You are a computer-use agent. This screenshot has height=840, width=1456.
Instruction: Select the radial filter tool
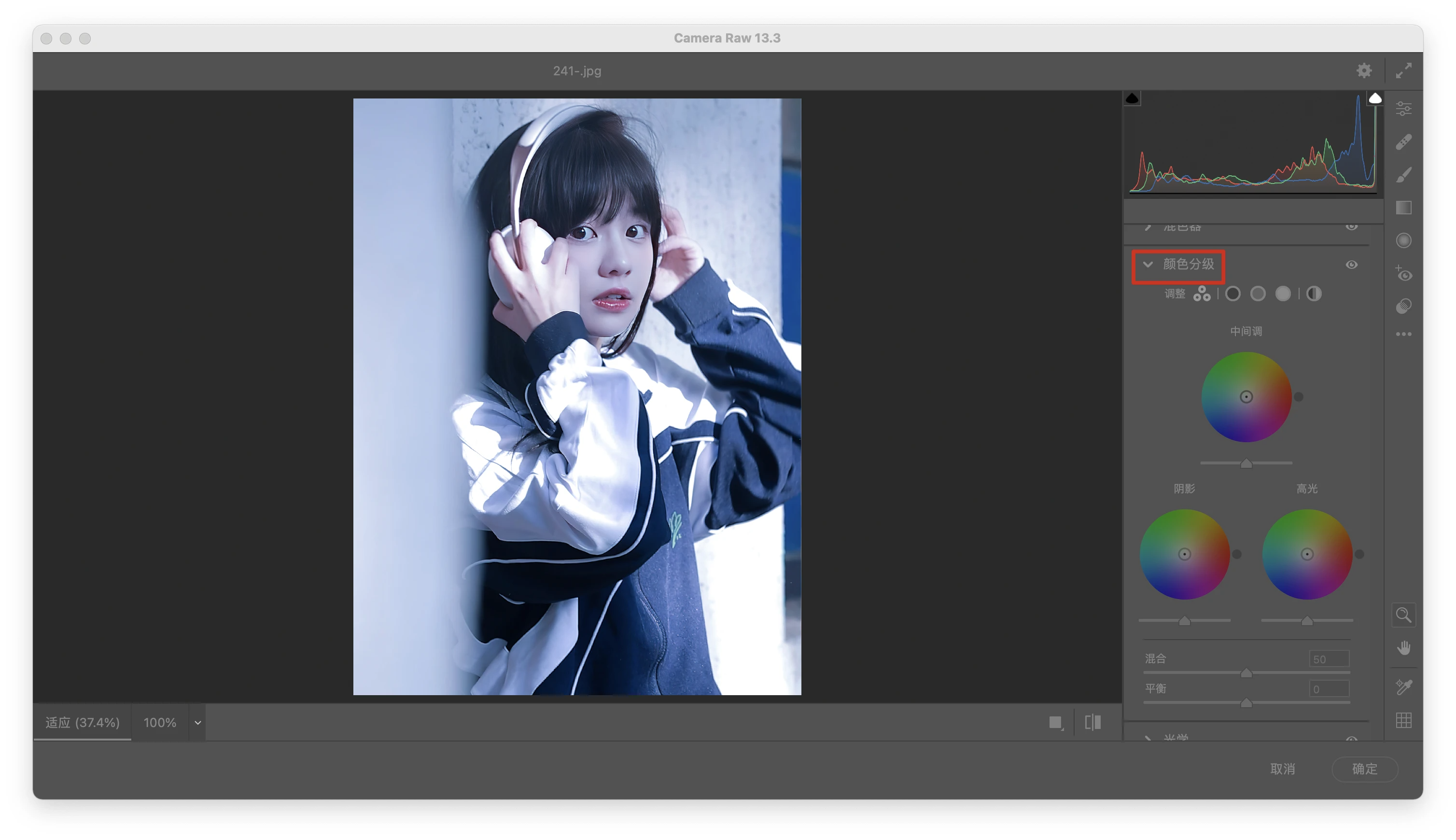(x=1403, y=240)
